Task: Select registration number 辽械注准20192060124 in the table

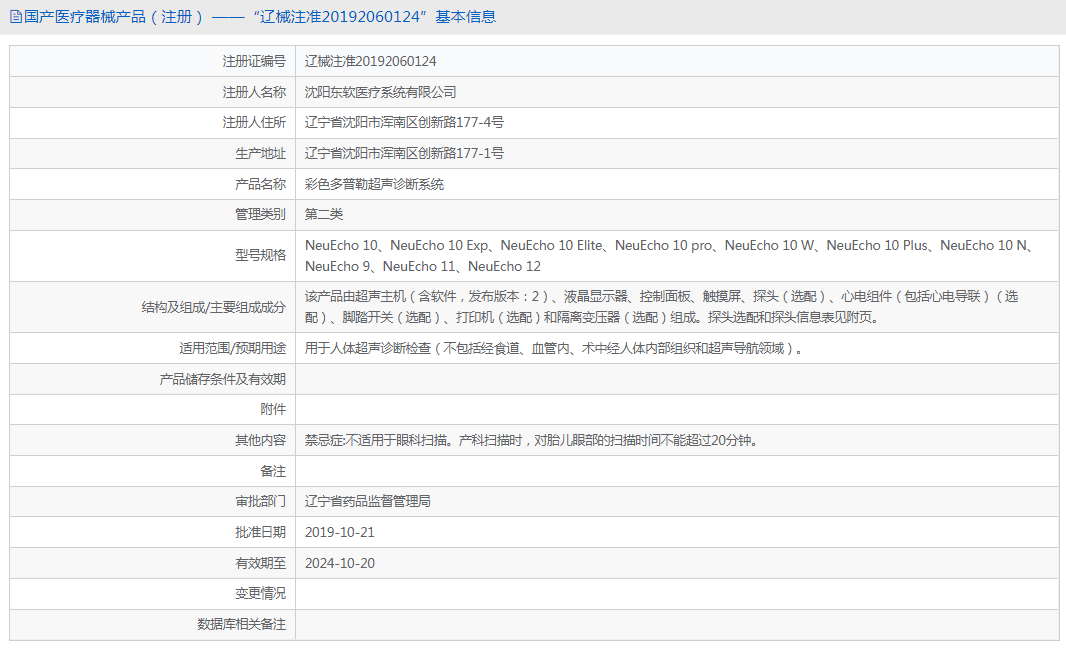Action: pos(371,61)
